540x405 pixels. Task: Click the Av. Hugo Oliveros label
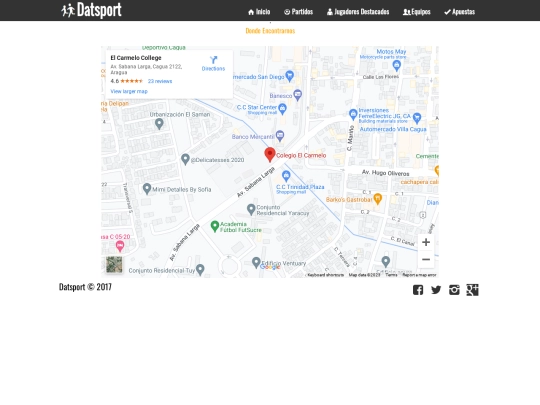pos(385,173)
